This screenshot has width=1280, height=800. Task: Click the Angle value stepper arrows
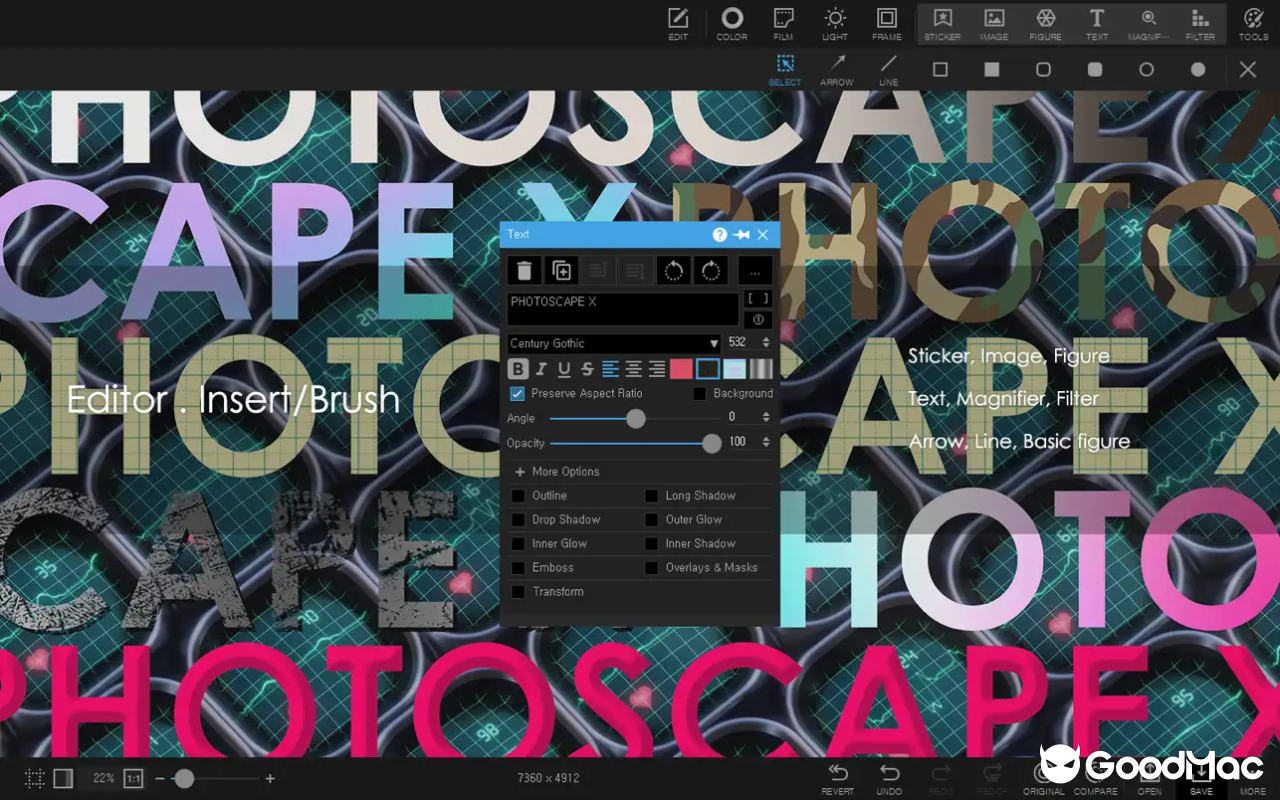click(766, 418)
